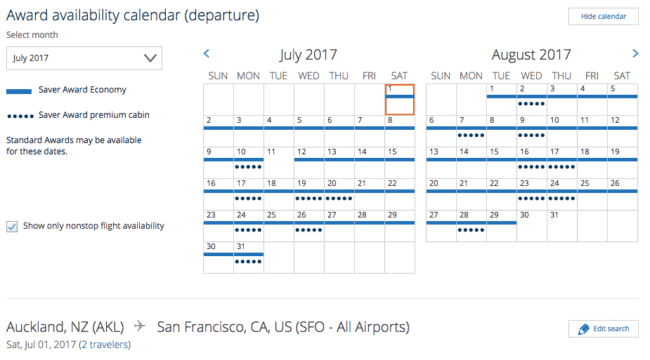Go to previous month using left arrow
Image resolution: width=650 pixels, height=360 pixels.
pyautogui.click(x=206, y=54)
